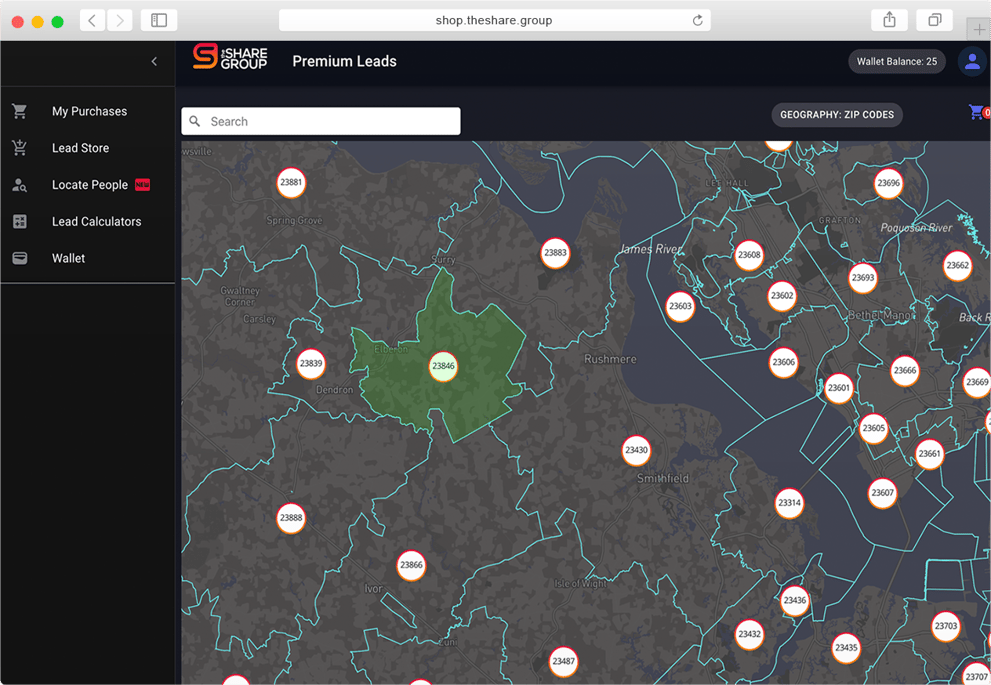
Task: Toggle the browser sidebar view button
Action: [x=159, y=20]
